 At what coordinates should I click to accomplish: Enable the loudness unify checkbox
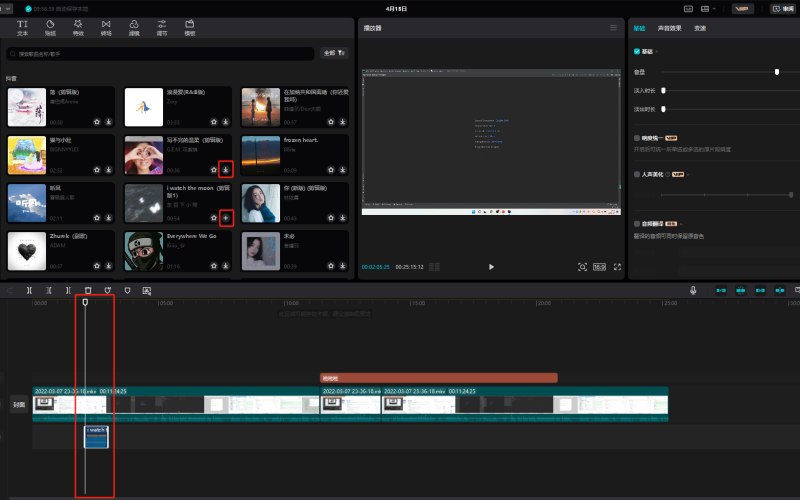(637, 138)
